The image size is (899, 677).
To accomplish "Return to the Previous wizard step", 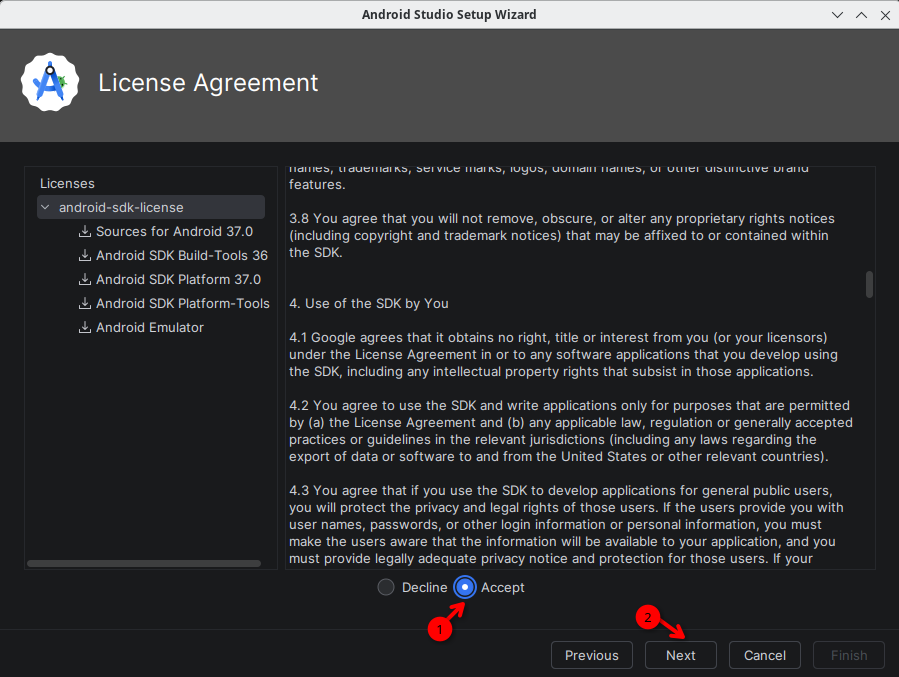I will pyautogui.click(x=592, y=655).
